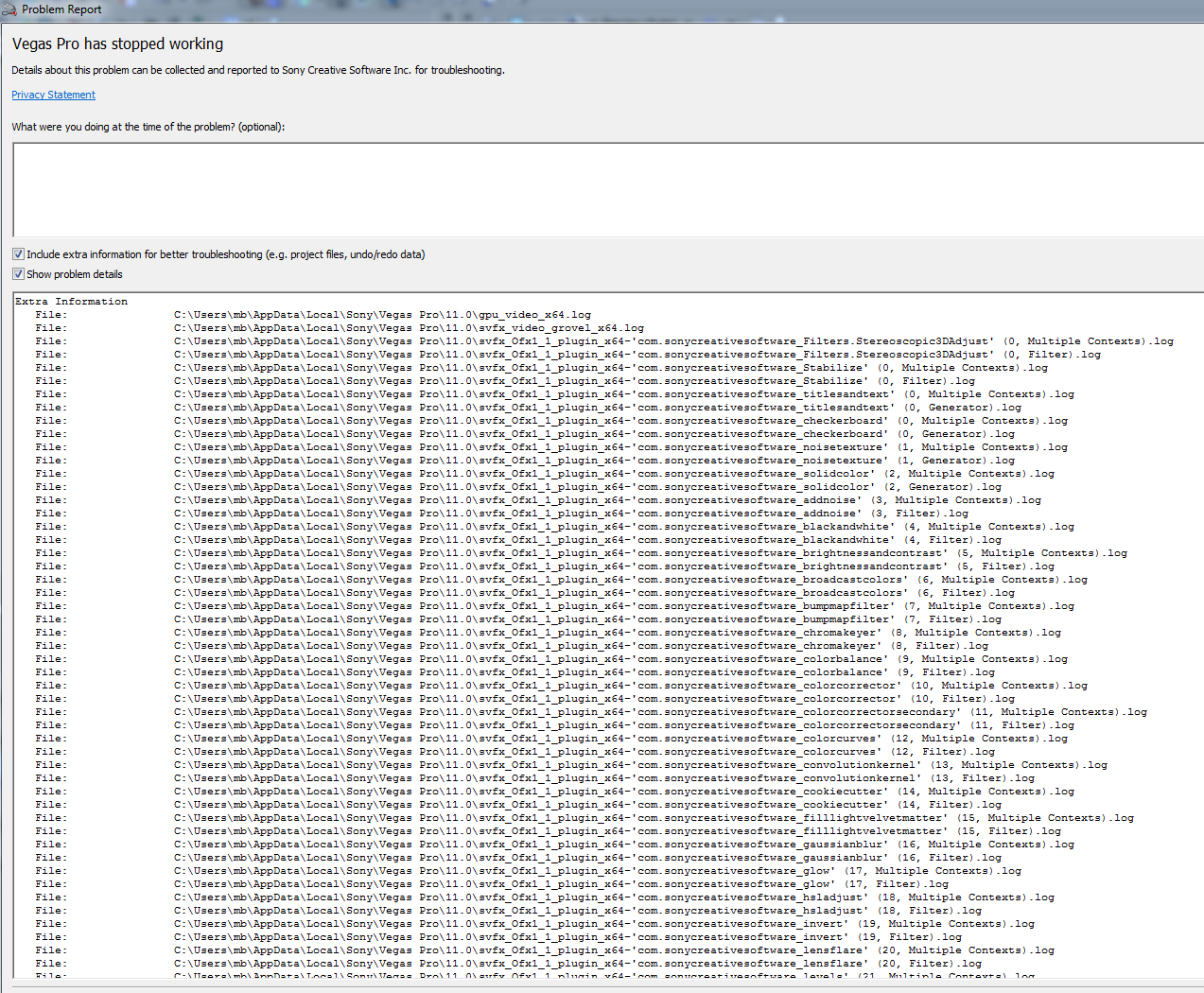Click chromakeyer Multiple Contexts log line
Screen dimensions: 1204x993
click(549, 633)
